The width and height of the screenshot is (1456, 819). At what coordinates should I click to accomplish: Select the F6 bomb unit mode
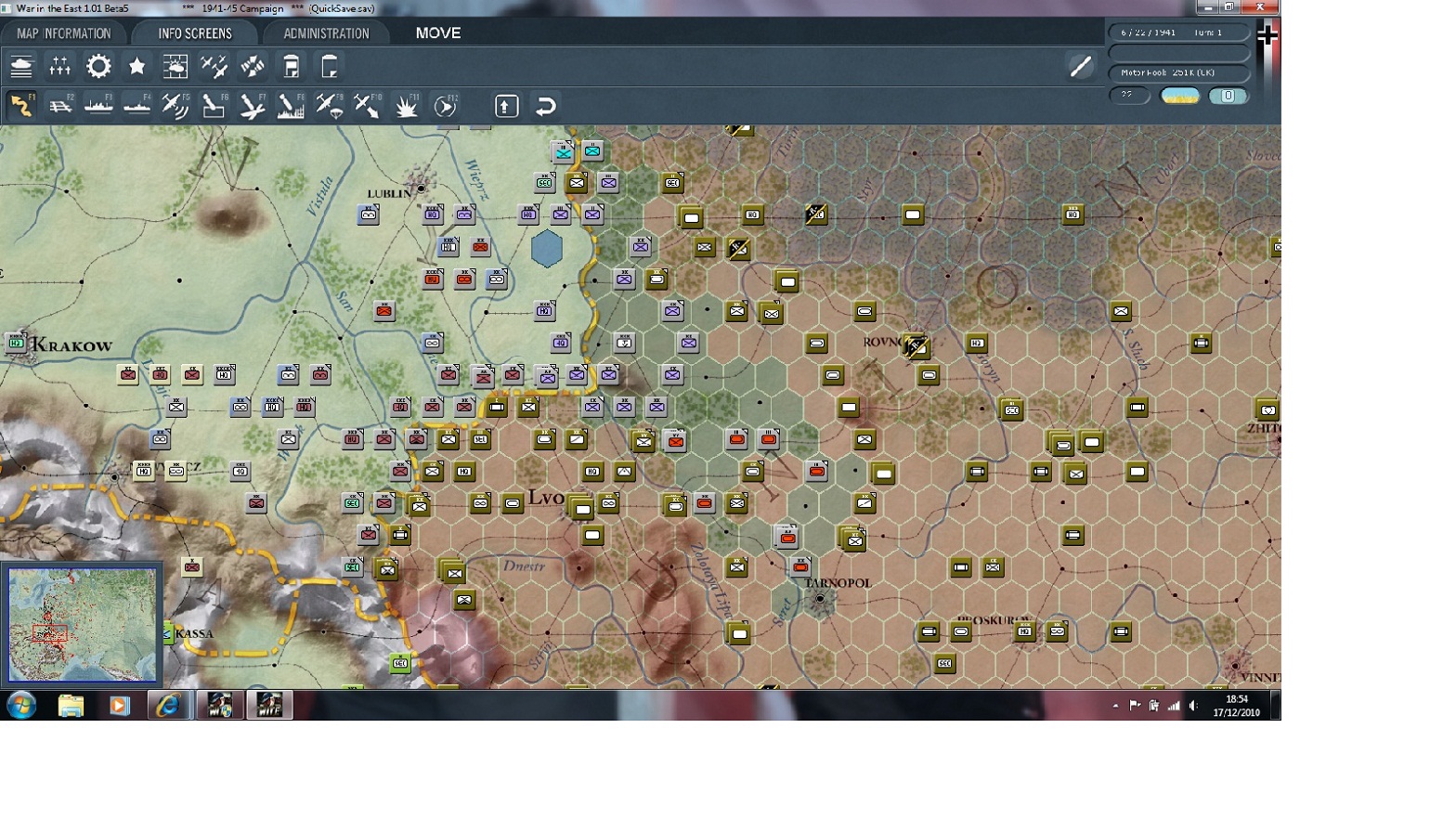point(214,106)
